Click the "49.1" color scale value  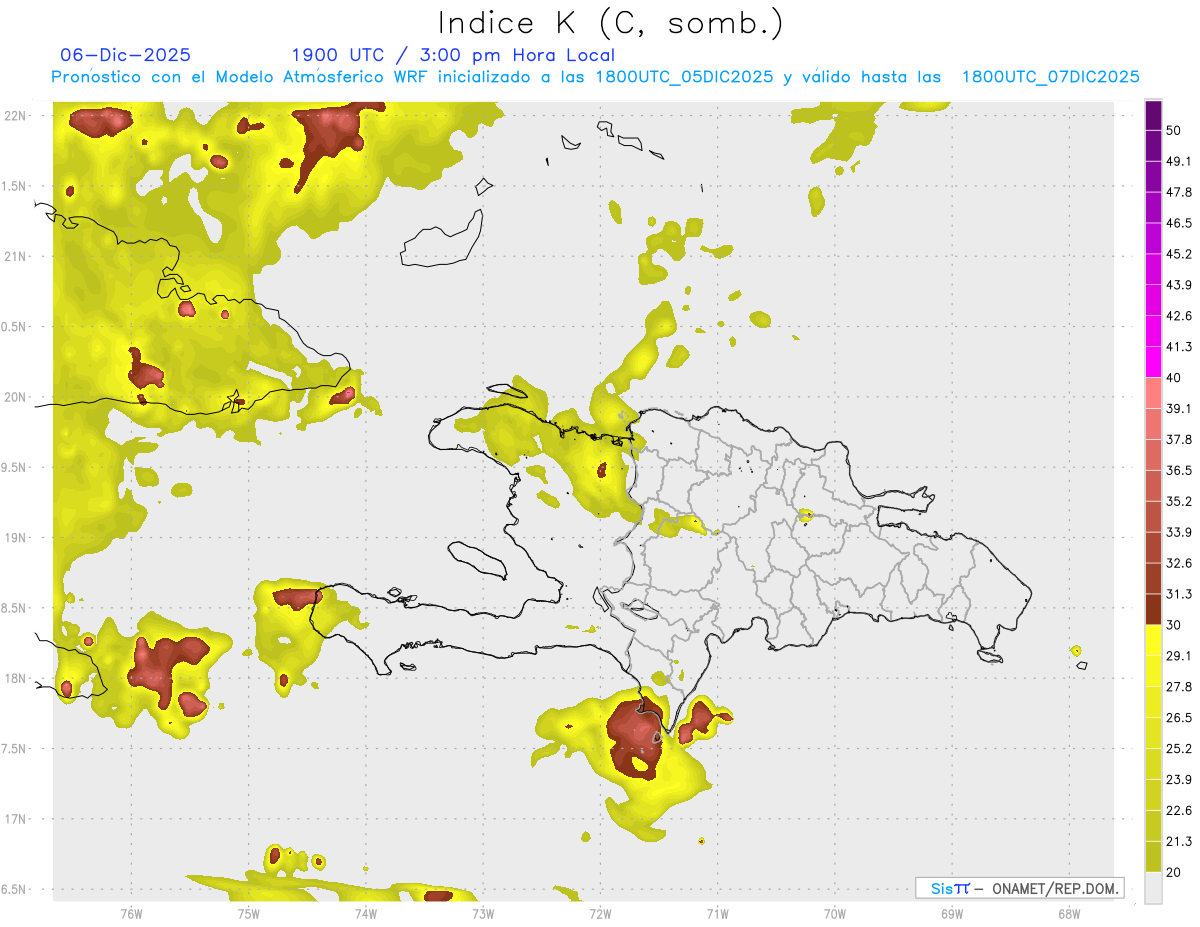click(1179, 162)
